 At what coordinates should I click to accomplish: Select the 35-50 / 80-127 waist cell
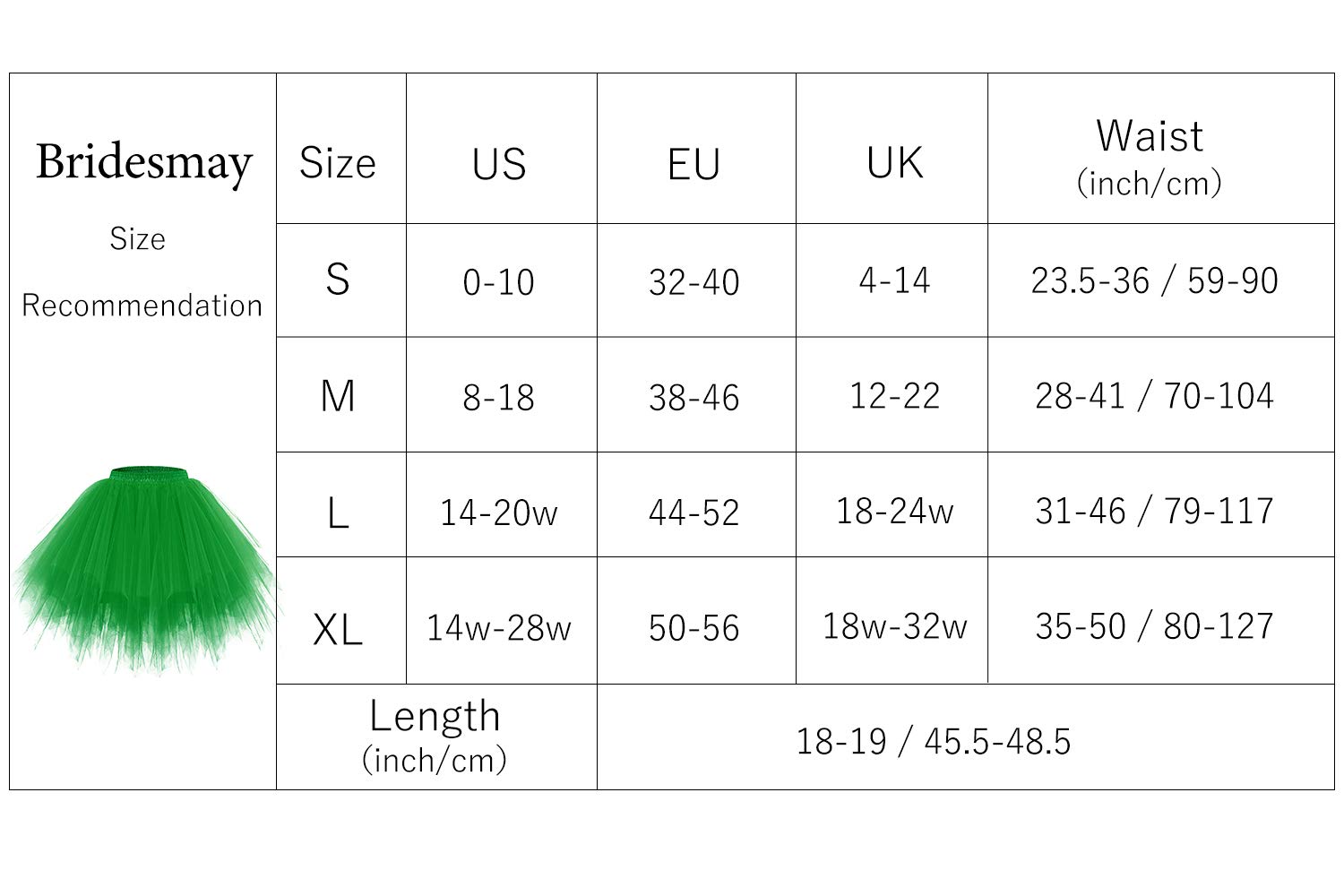pos(1154,626)
